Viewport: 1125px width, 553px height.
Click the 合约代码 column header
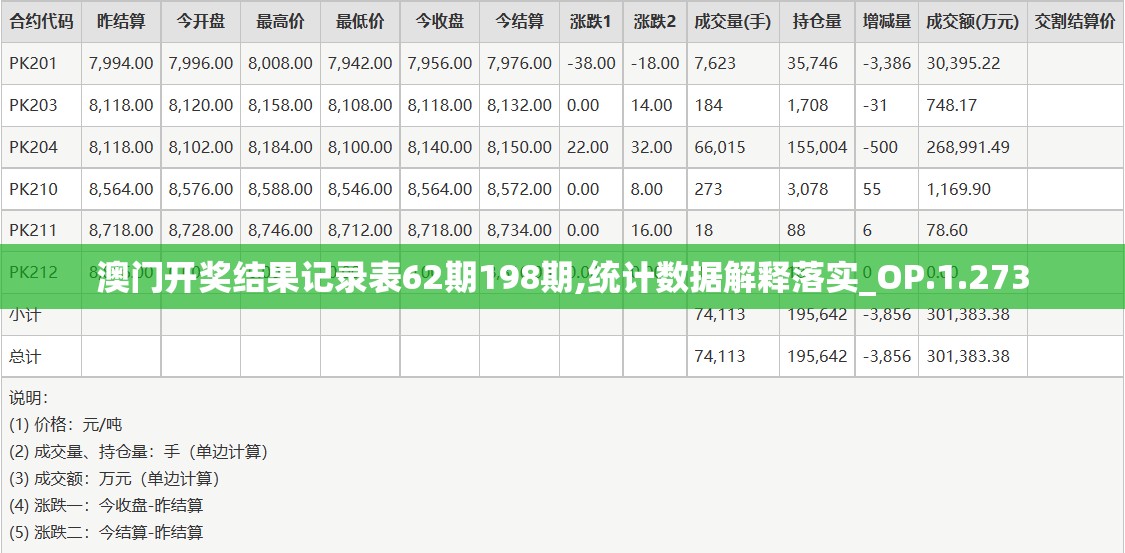[41, 22]
